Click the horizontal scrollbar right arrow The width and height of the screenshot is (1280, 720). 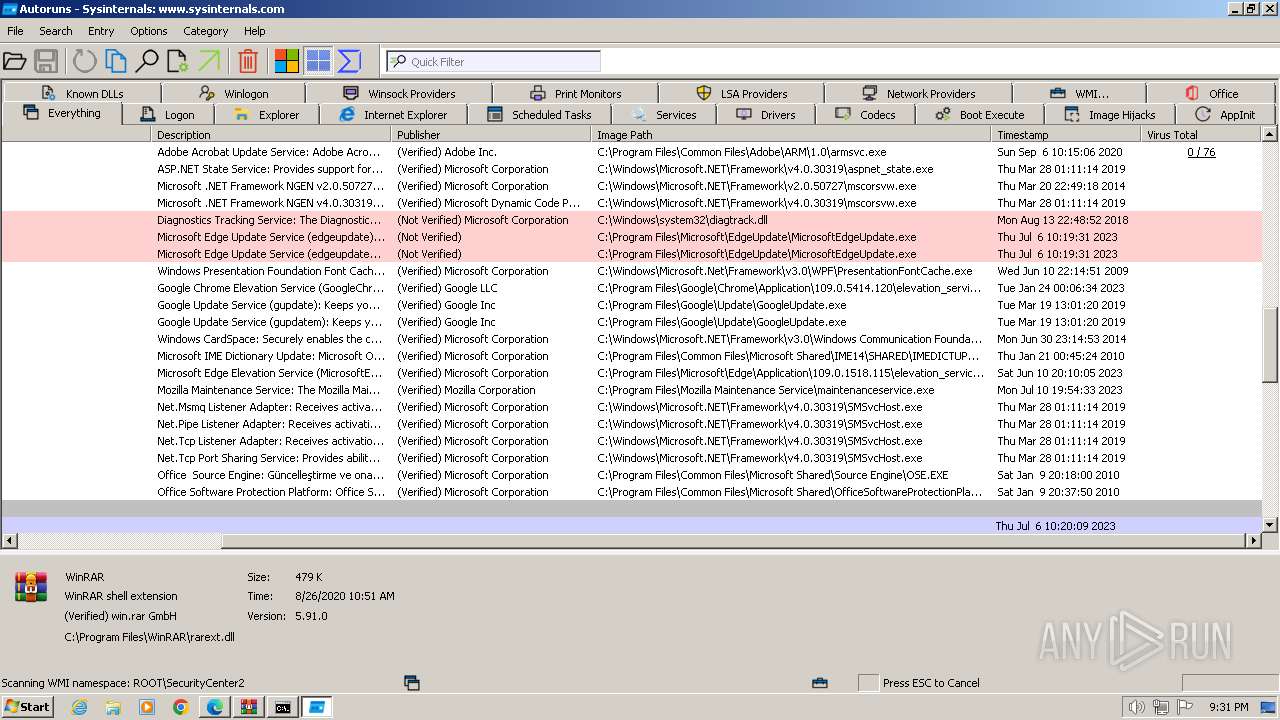(x=1254, y=540)
